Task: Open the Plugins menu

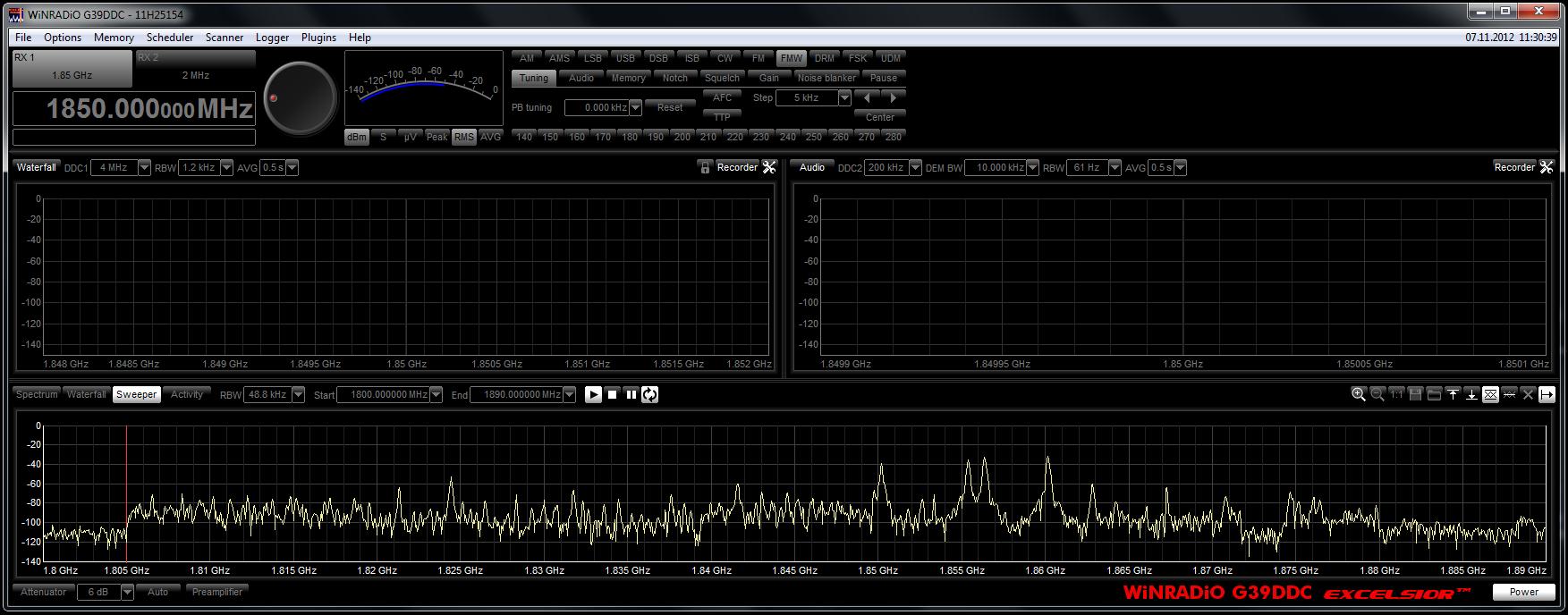Action: click(318, 38)
